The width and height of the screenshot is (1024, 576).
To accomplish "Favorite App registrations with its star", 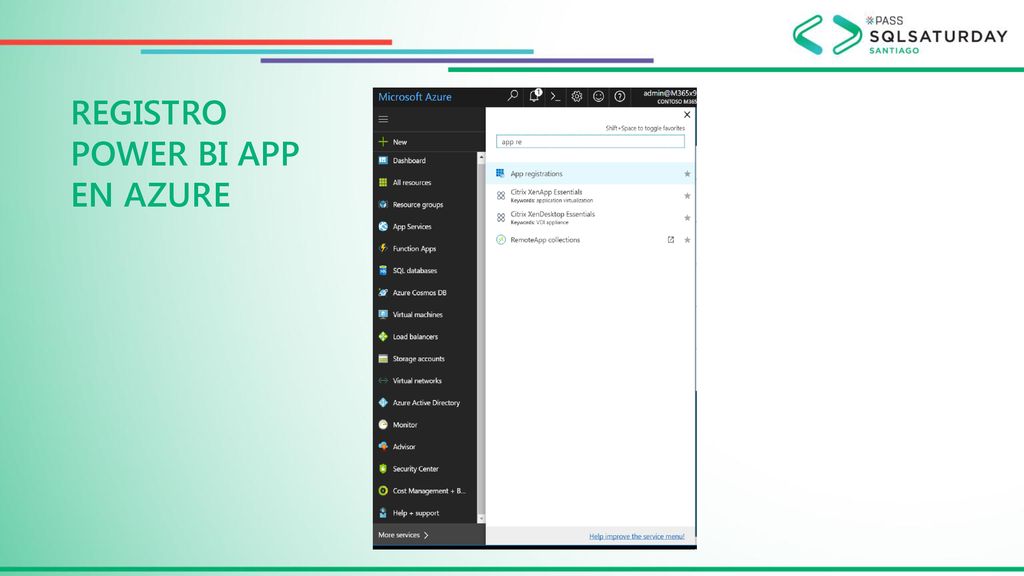I will pyautogui.click(x=687, y=174).
